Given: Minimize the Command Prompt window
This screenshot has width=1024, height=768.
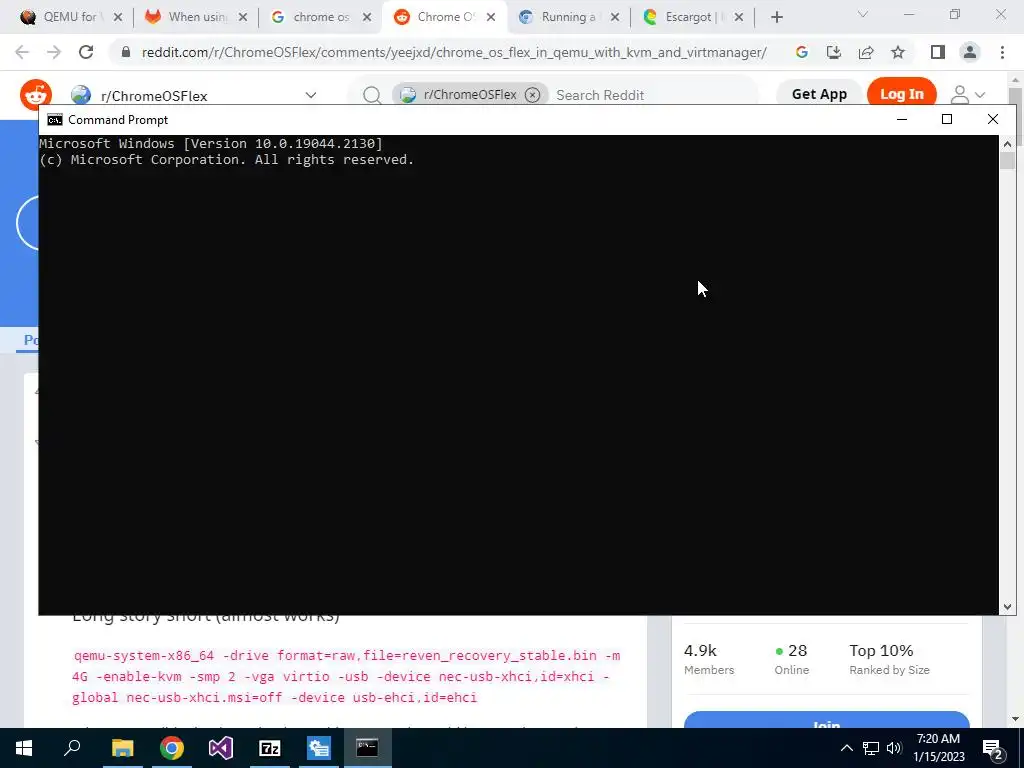Looking at the screenshot, I should [x=902, y=119].
